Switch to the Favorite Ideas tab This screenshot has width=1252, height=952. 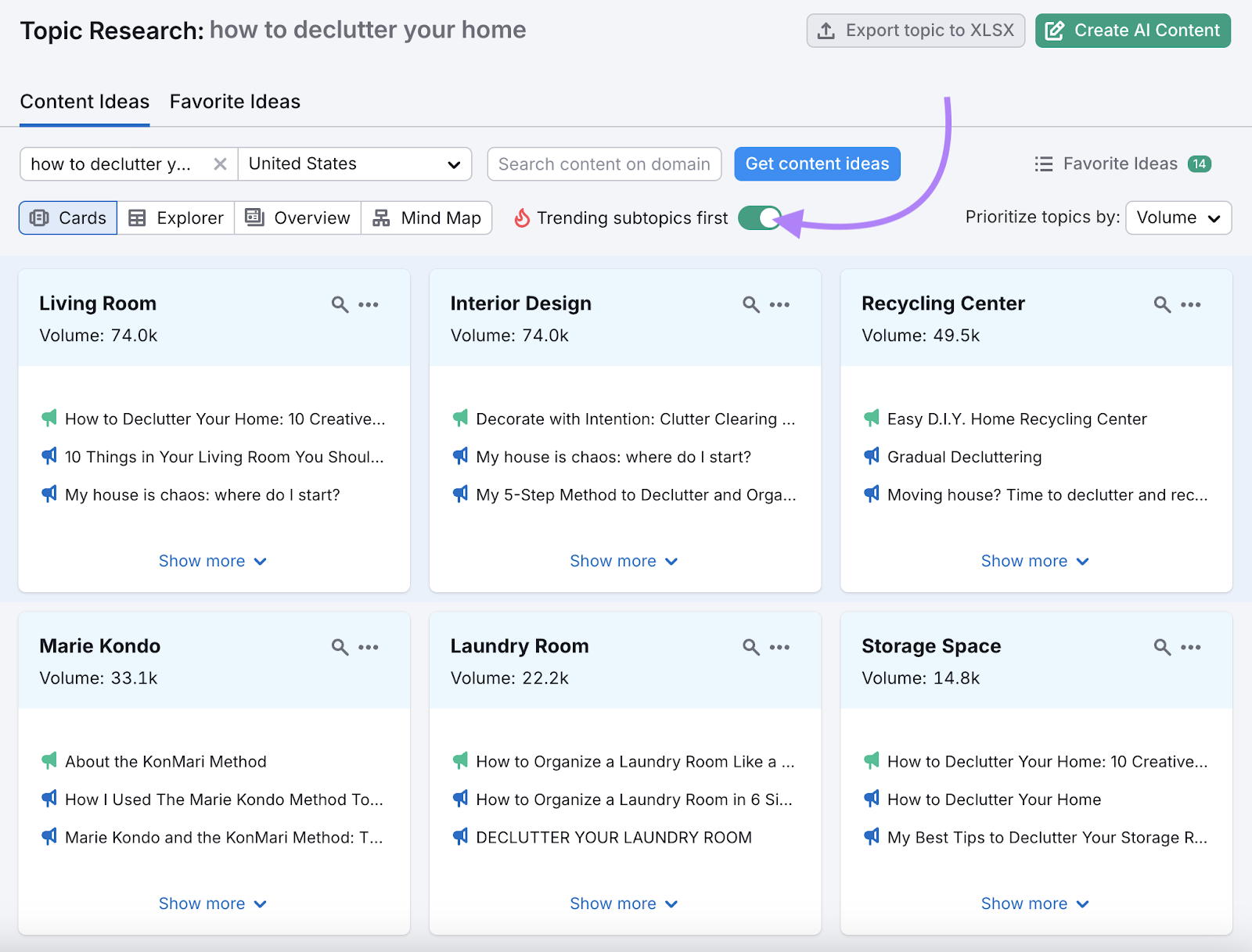coord(234,101)
